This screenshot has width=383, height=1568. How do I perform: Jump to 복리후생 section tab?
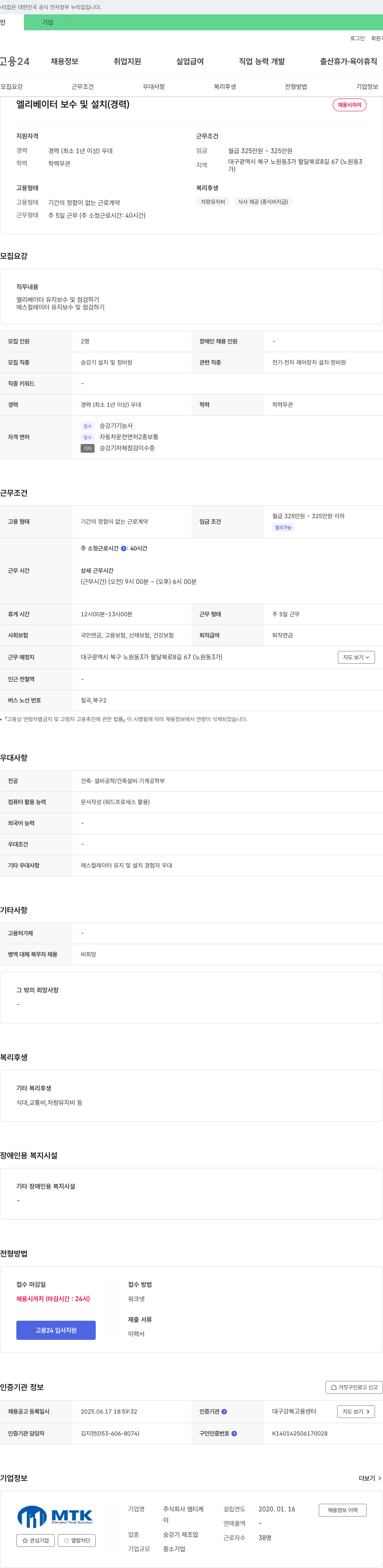(x=225, y=87)
